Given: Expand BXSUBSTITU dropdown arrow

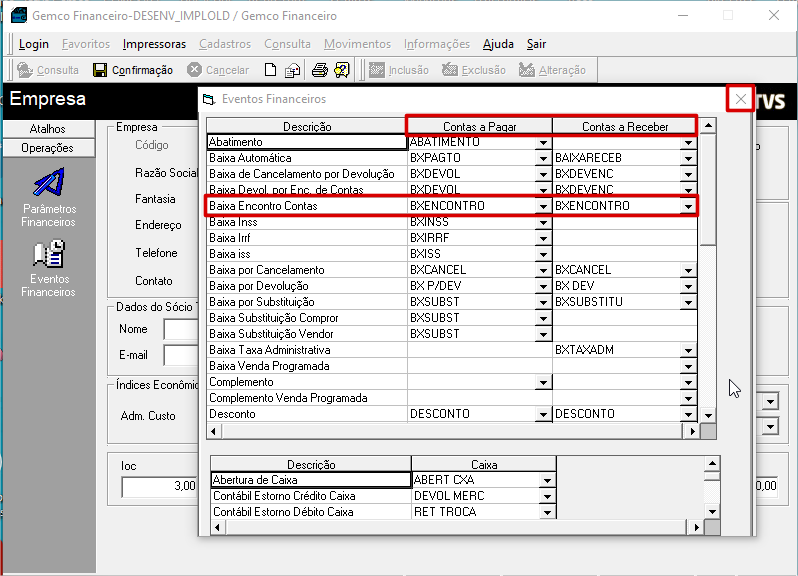Looking at the screenshot, I should 689,302.
